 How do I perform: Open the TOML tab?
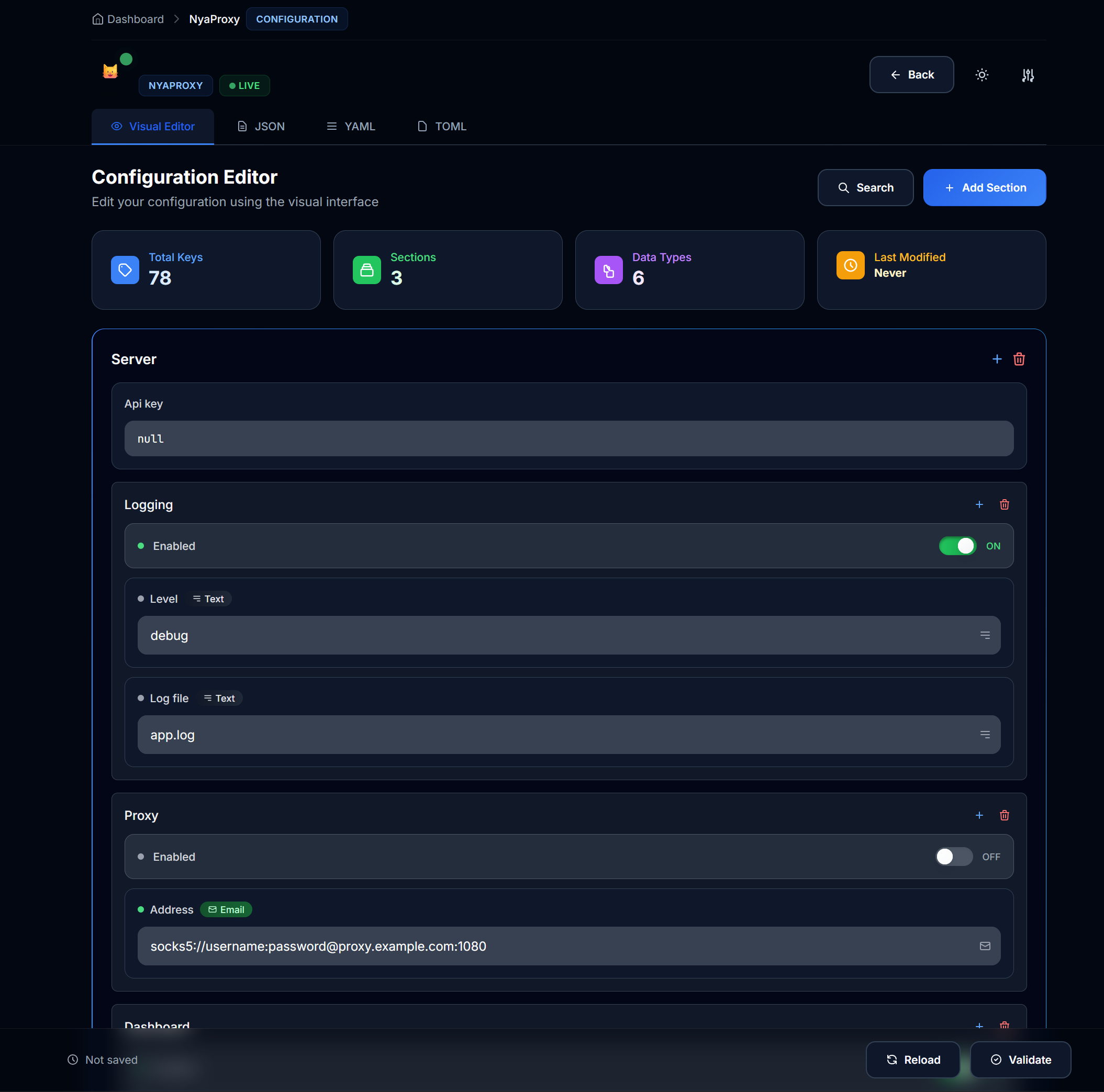click(442, 126)
